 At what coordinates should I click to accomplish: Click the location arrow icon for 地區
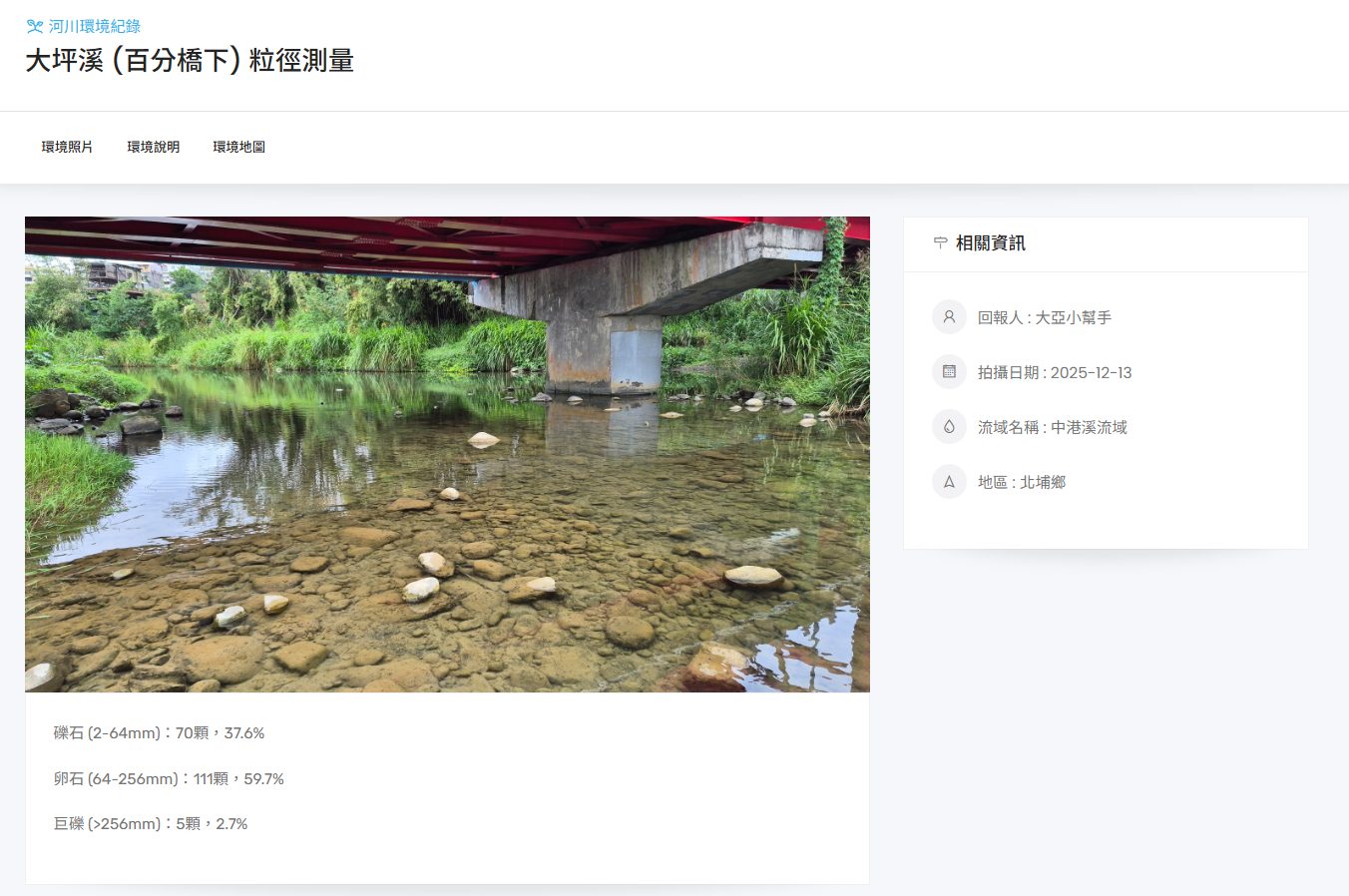949,482
